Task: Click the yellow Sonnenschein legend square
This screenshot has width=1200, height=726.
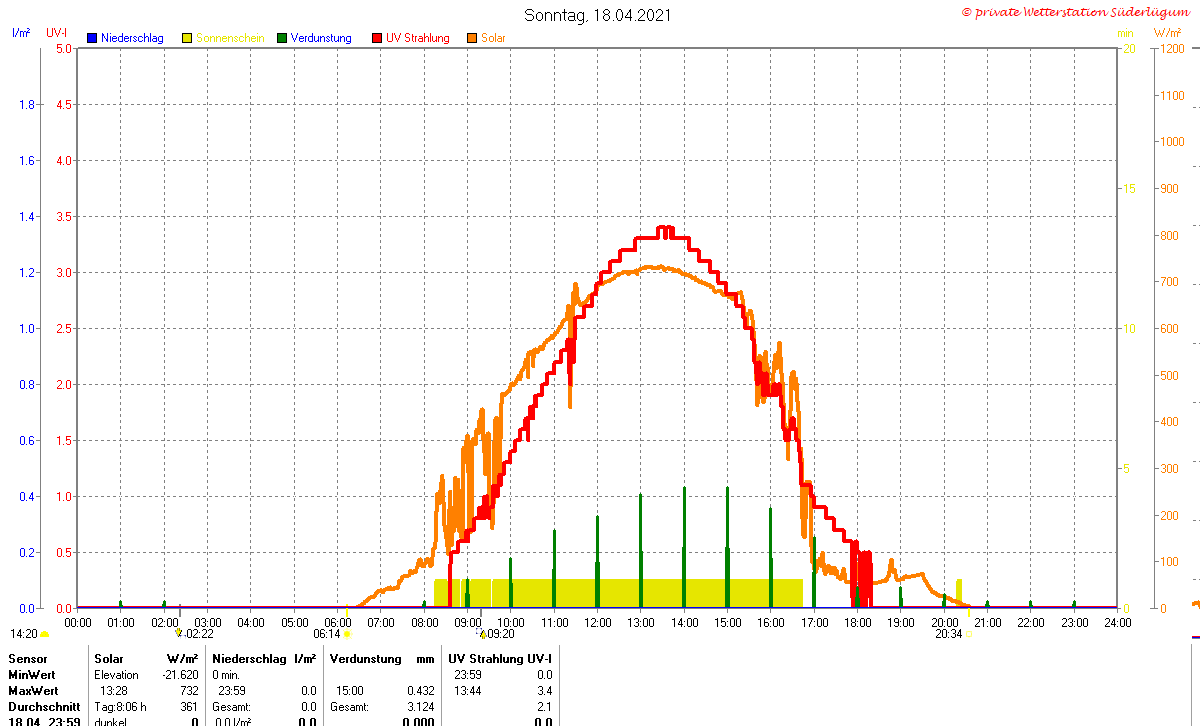Action: 187,38
